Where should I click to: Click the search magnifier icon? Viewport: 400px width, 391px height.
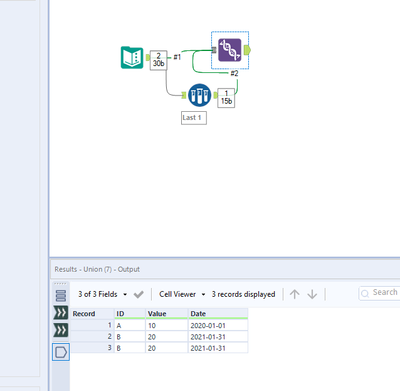click(365, 293)
